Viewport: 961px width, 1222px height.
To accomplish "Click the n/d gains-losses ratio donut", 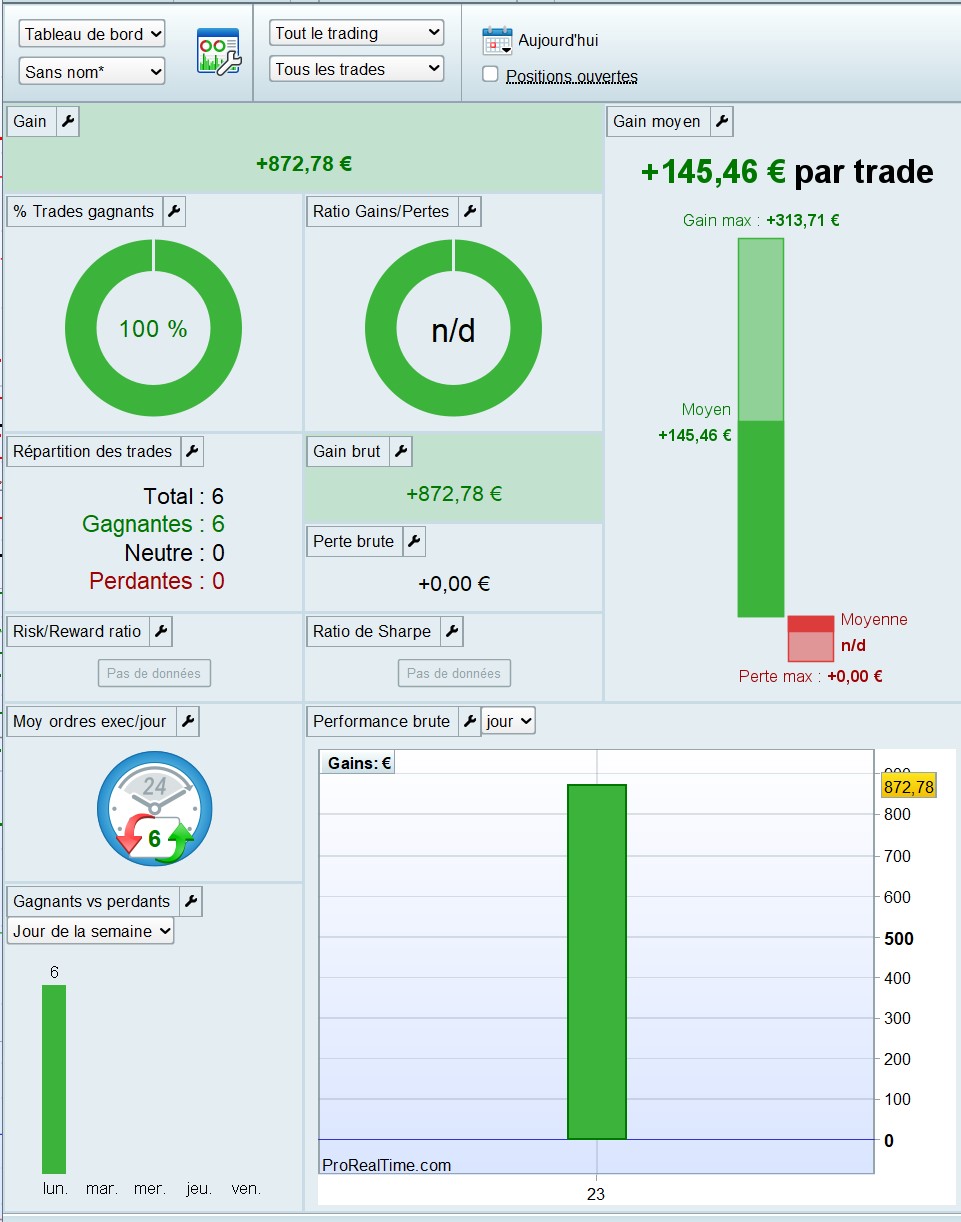I will pos(454,328).
